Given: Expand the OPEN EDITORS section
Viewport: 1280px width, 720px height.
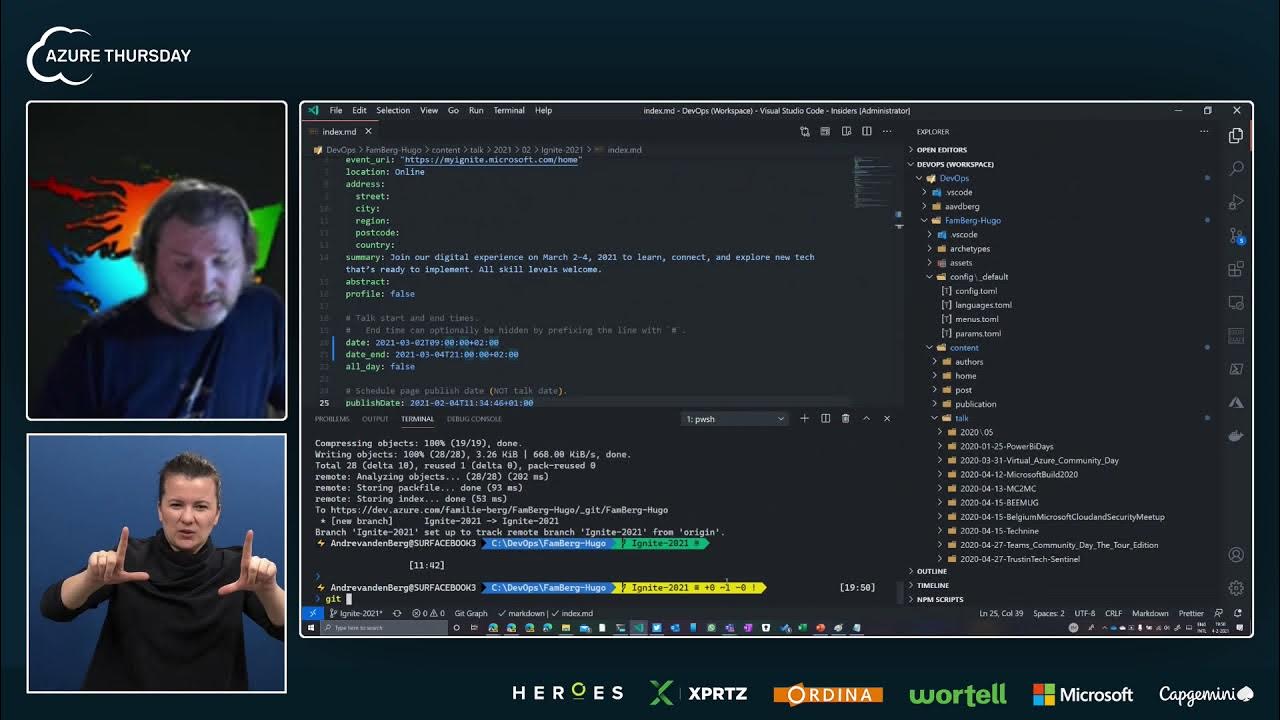Looking at the screenshot, I should pos(941,150).
